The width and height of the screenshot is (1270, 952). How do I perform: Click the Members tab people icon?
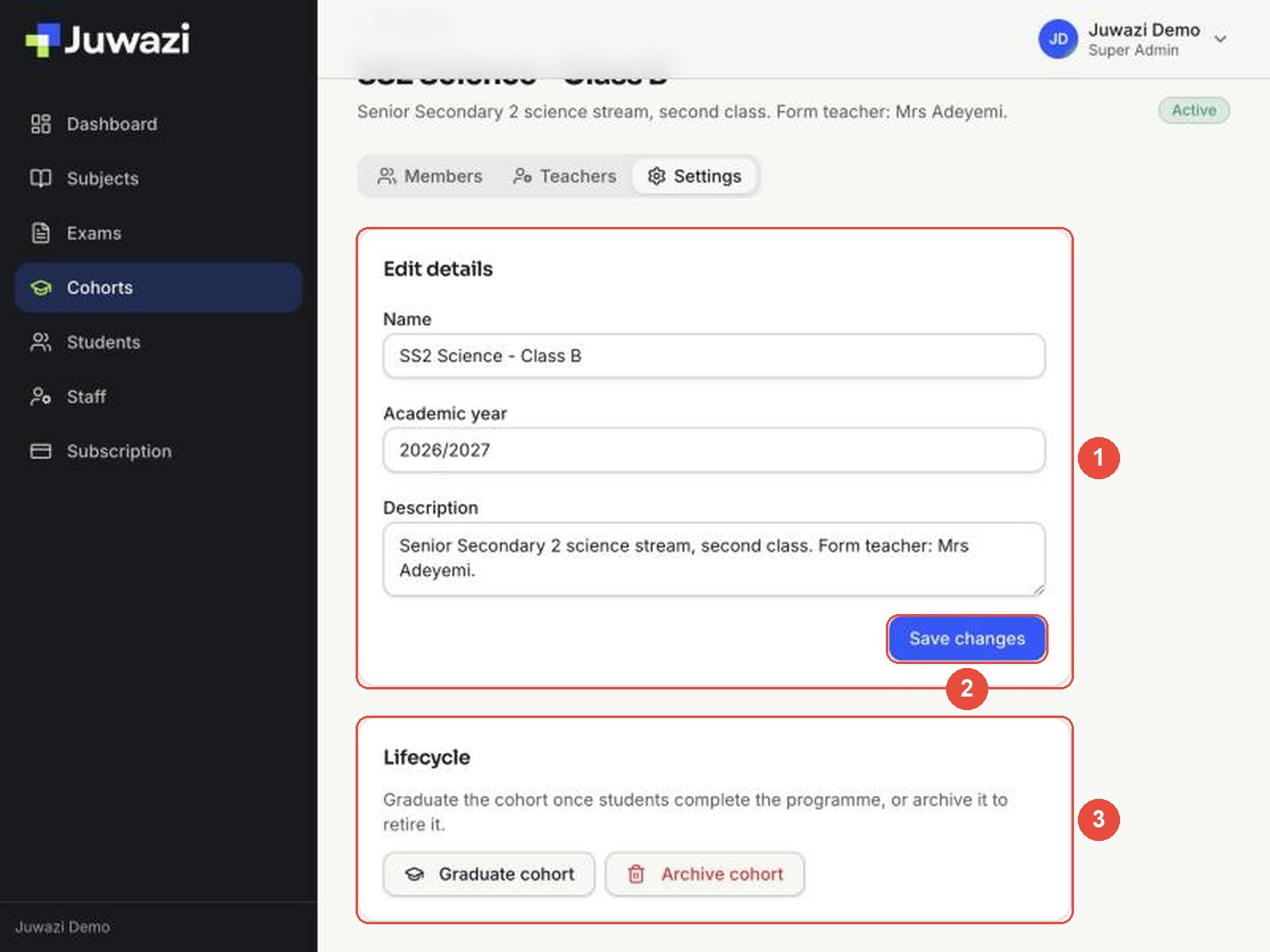click(x=387, y=176)
